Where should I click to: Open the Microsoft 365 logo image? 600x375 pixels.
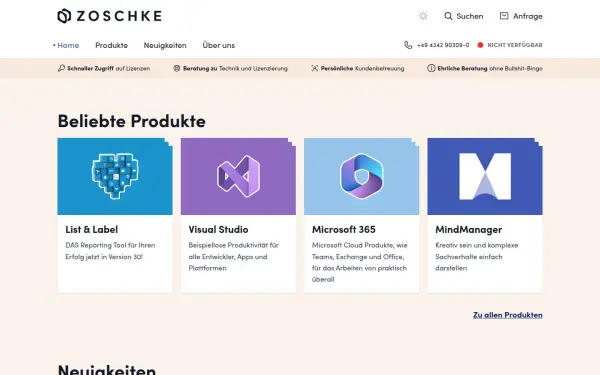362,176
